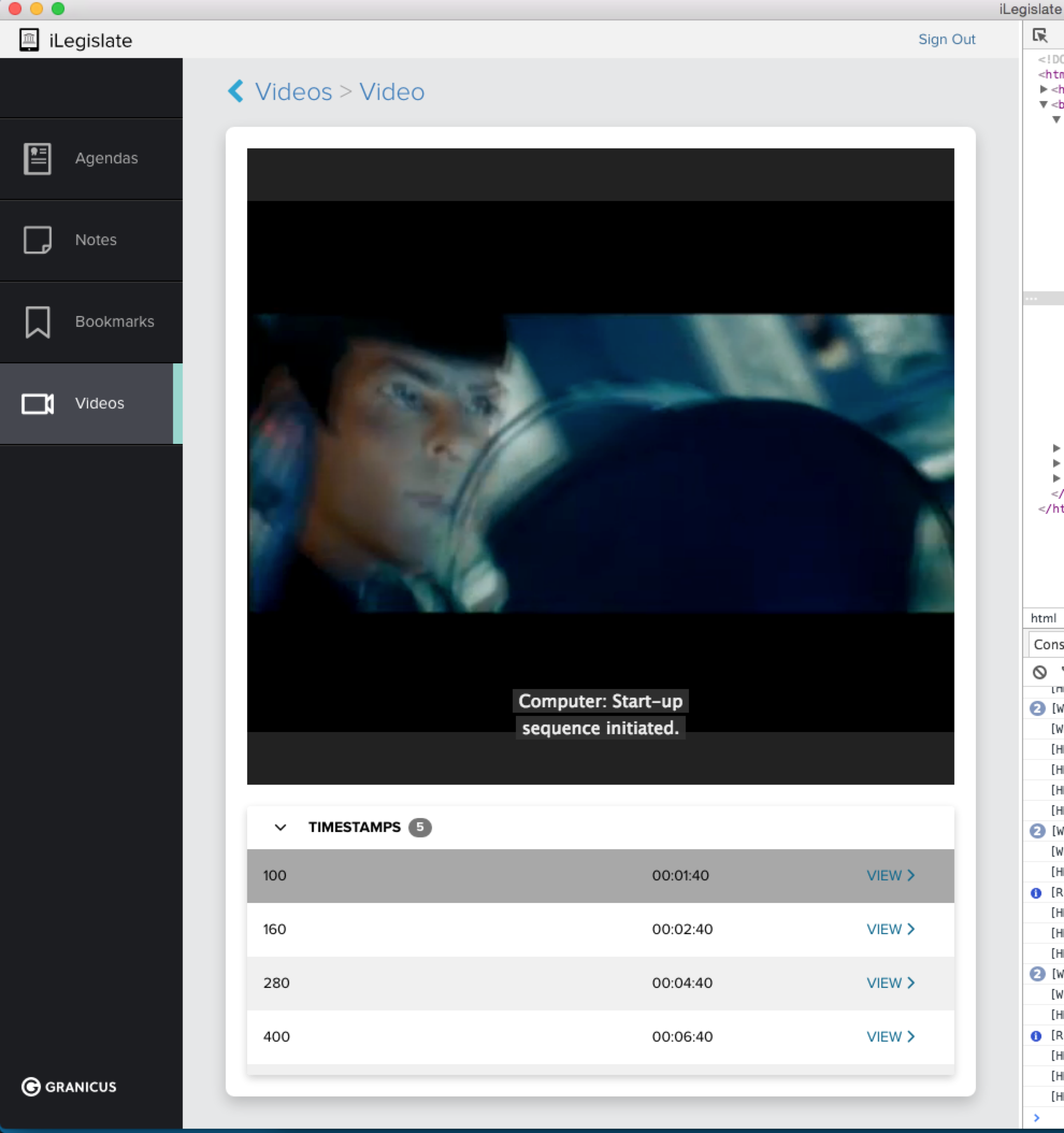Click the TIMESTAMPS header label
This screenshot has height=1133, width=1064.
(355, 827)
